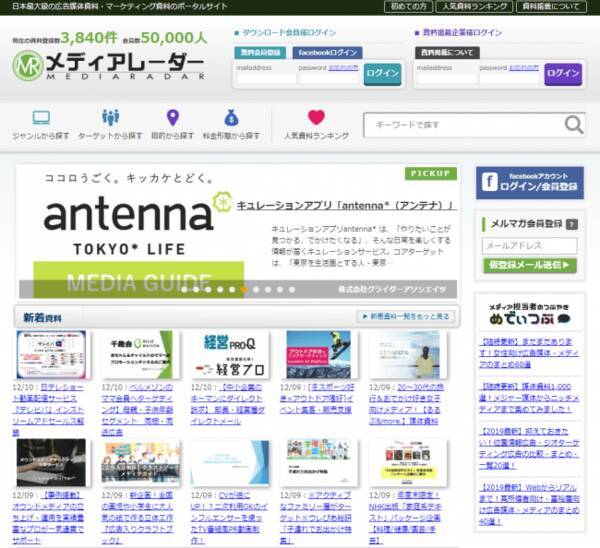The image size is (600, 548).
Task: Focus the キーワードで探す search field
Action: (x=462, y=124)
